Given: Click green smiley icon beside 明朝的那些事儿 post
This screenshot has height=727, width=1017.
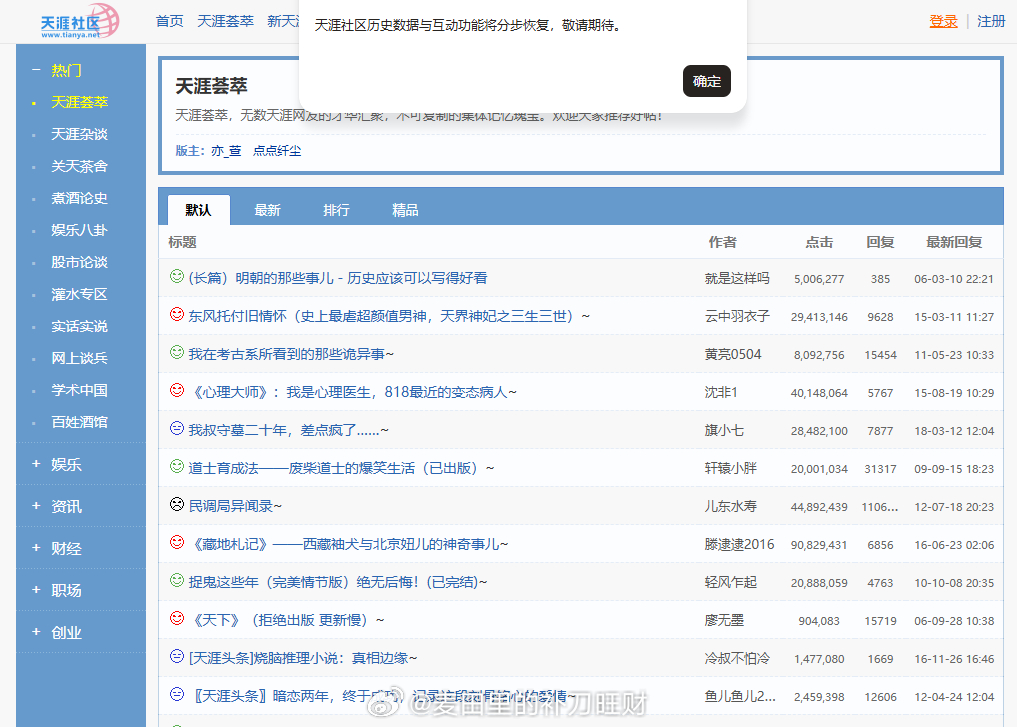Looking at the screenshot, I should [177, 276].
